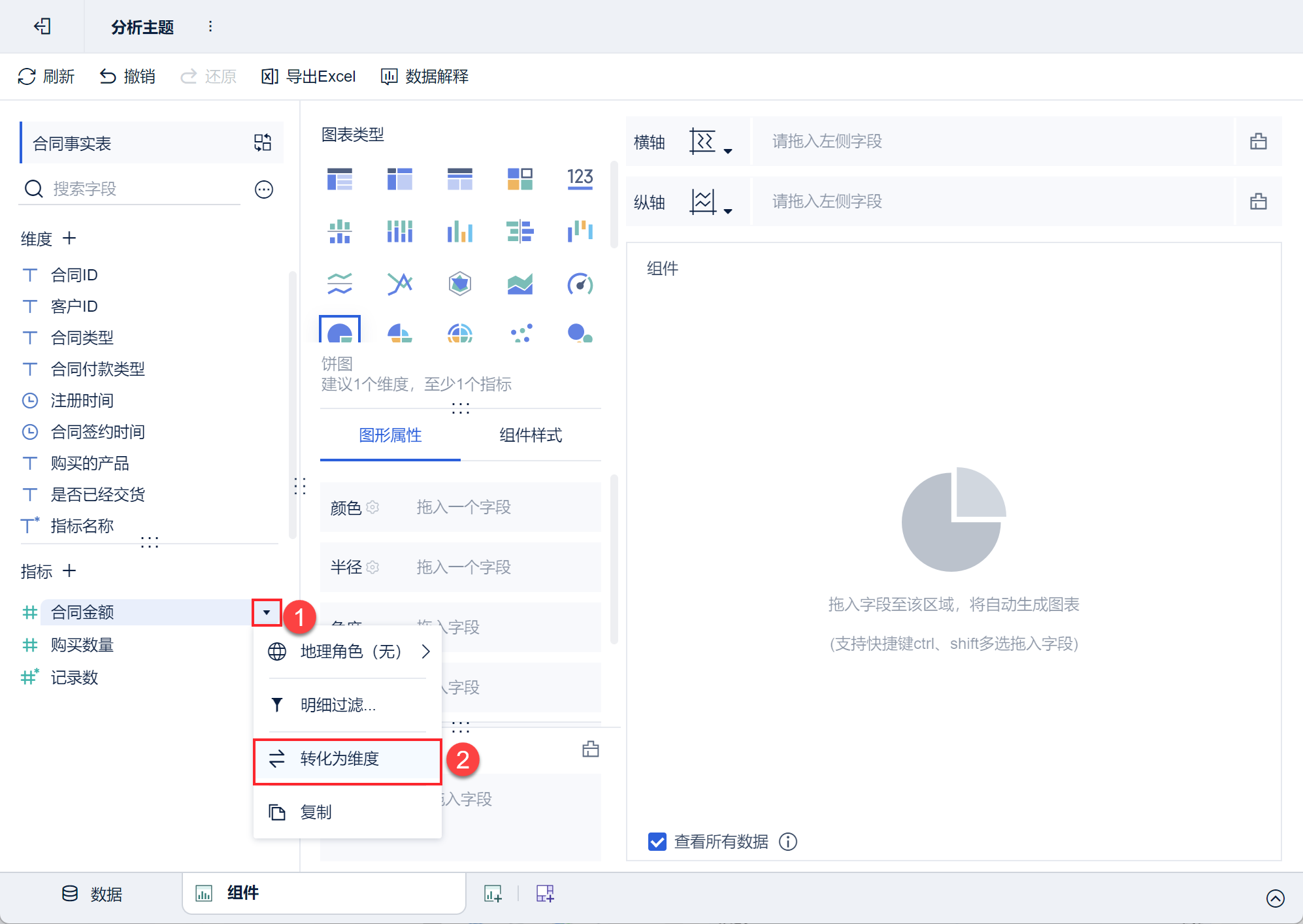
Task: Open 数据解释 data explanation
Action: (425, 76)
